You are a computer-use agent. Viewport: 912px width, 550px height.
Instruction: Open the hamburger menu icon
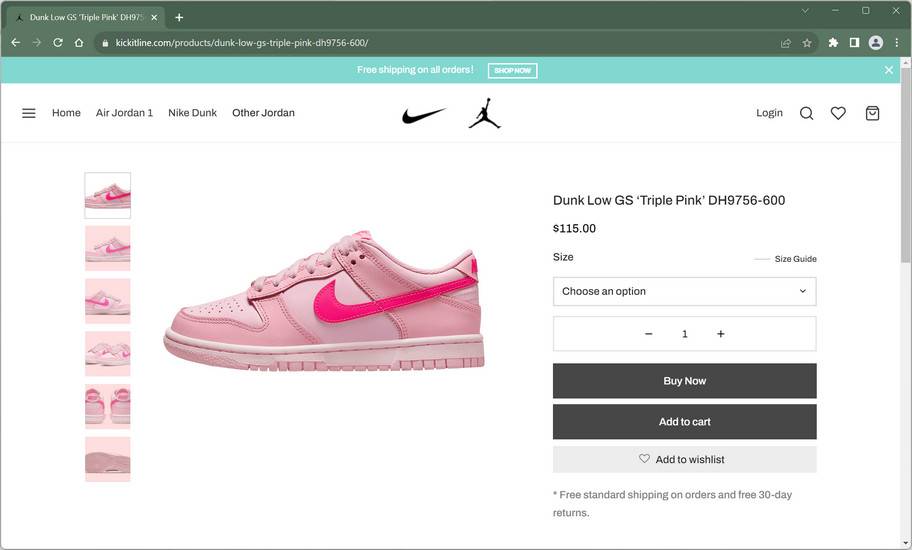(28, 113)
